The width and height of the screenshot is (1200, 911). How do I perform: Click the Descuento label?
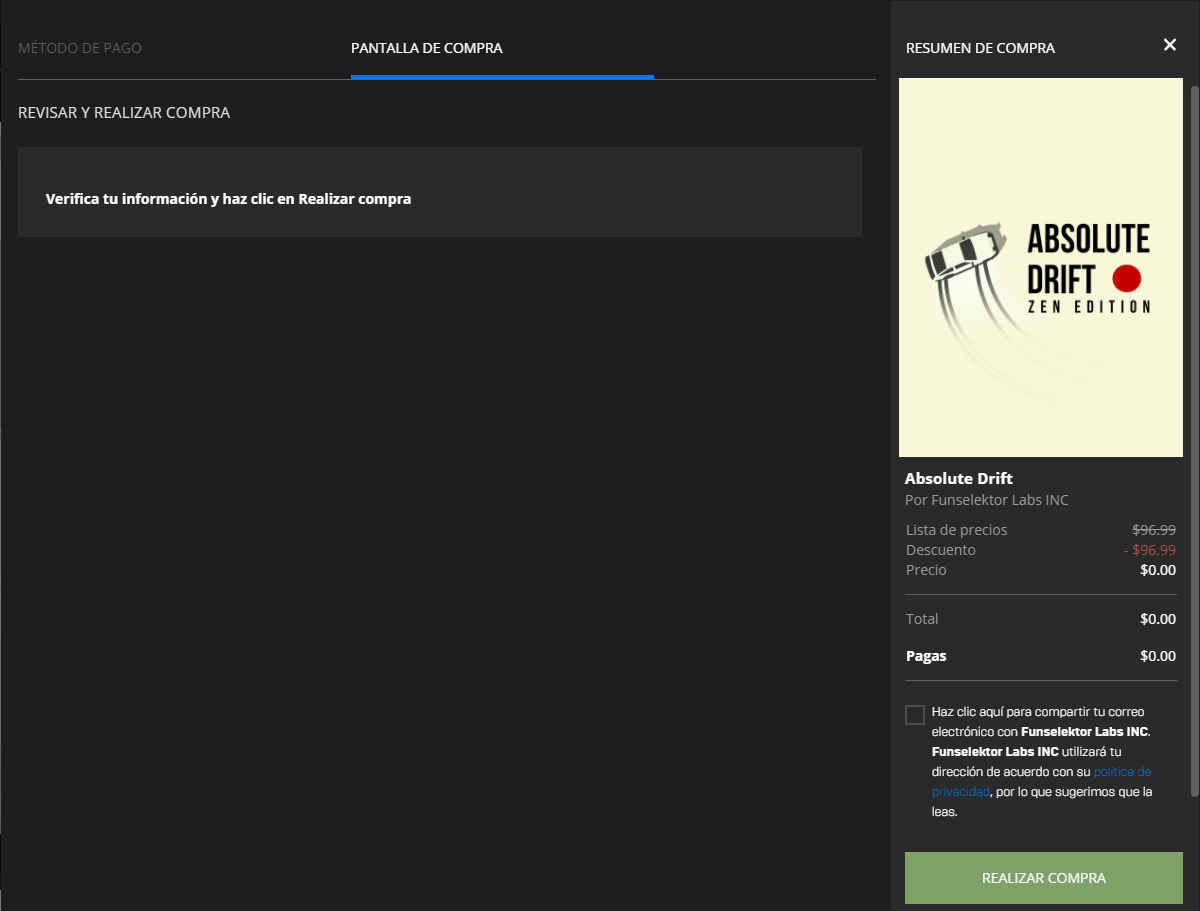(941, 550)
